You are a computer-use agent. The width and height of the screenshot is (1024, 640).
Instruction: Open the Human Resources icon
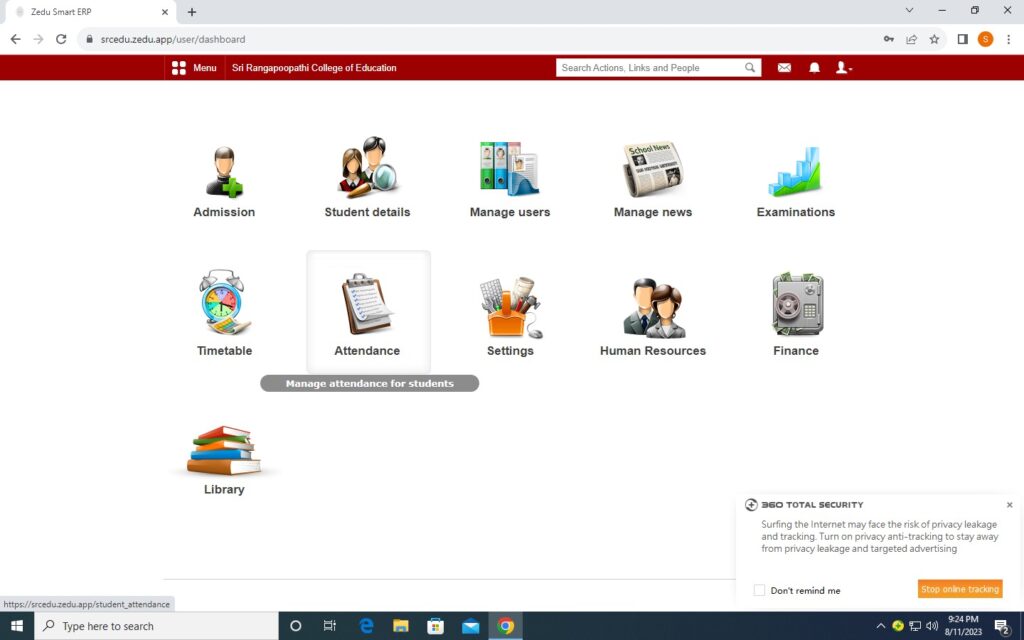tap(652, 307)
